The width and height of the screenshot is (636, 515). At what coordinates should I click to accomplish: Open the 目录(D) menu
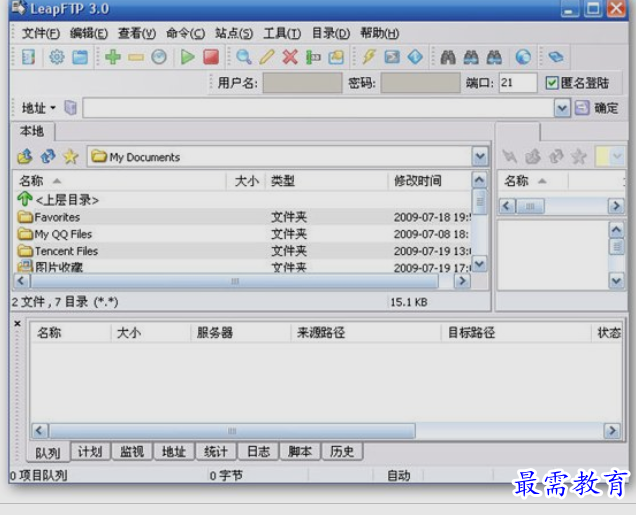tap(331, 33)
